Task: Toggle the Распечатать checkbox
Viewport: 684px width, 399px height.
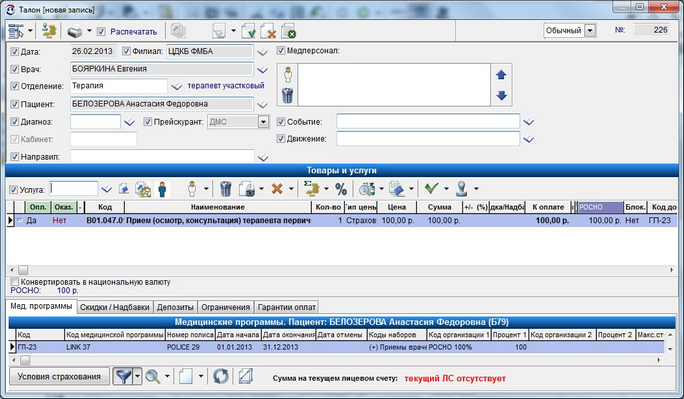Action: (101, 31)
